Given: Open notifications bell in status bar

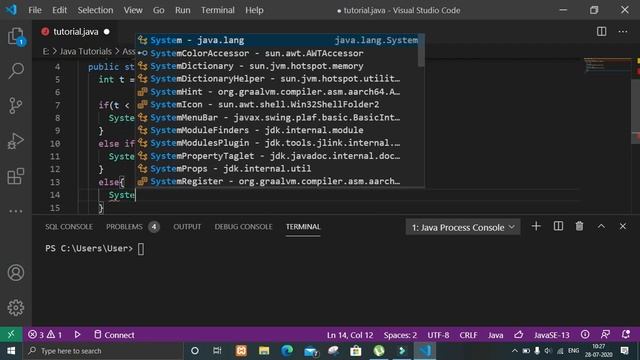Looking at the screenshot, I should click(625, 335).
